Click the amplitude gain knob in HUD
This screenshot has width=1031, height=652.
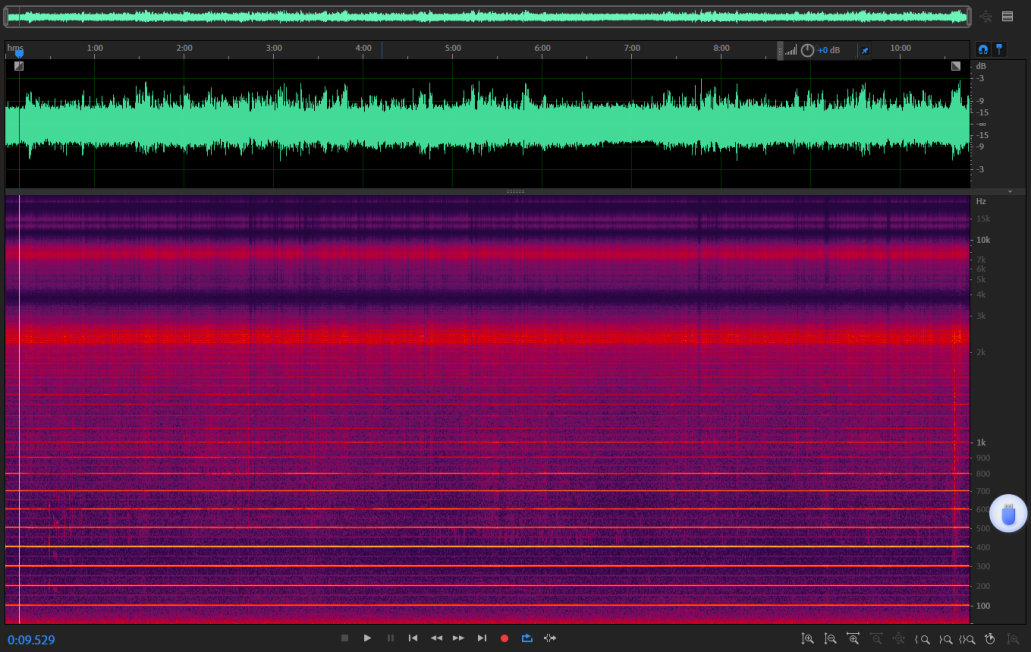pos(807,50)
